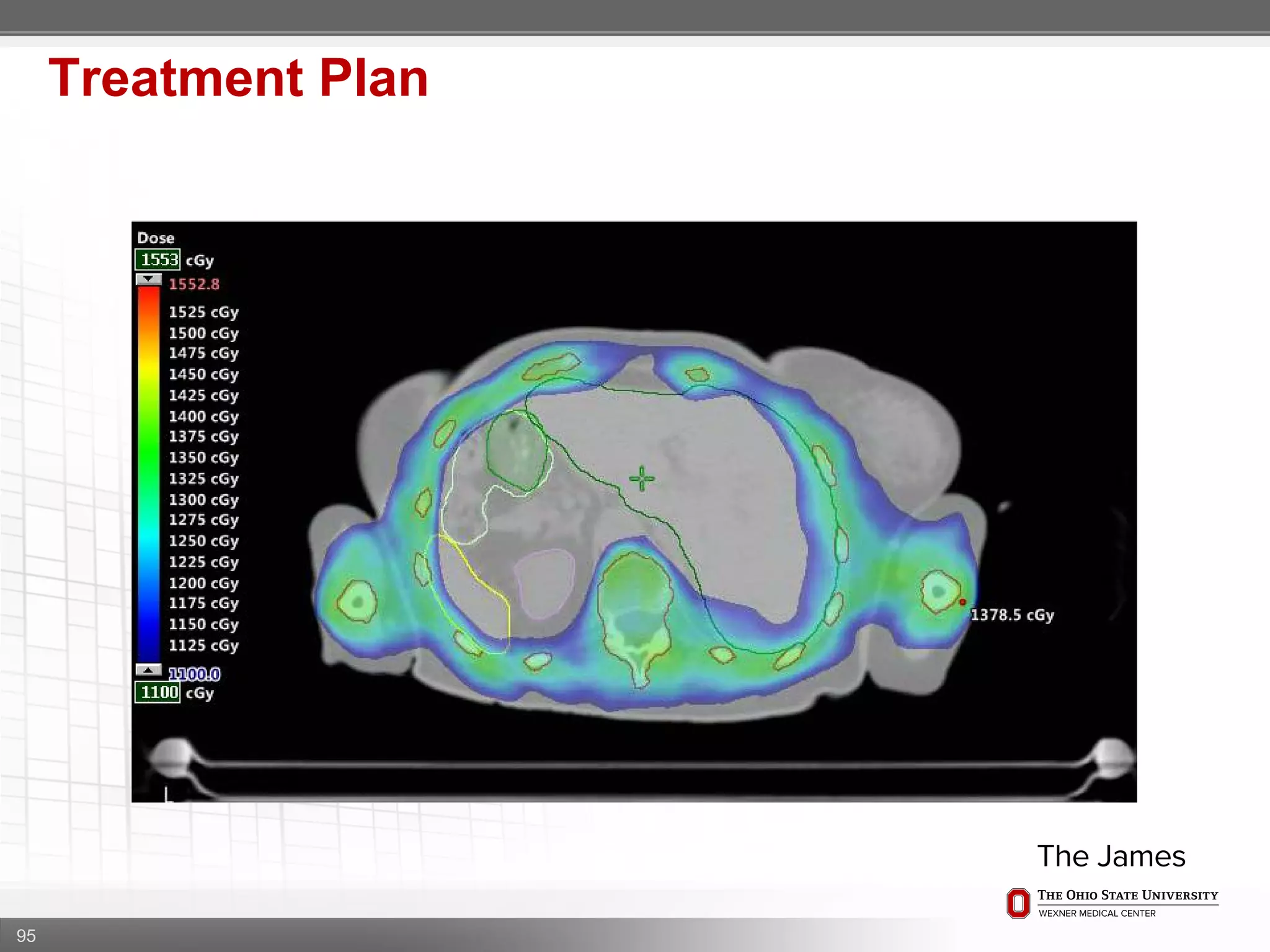
Task: Select the 1375 cGy scale label
Action: click(x=203, y=437)
